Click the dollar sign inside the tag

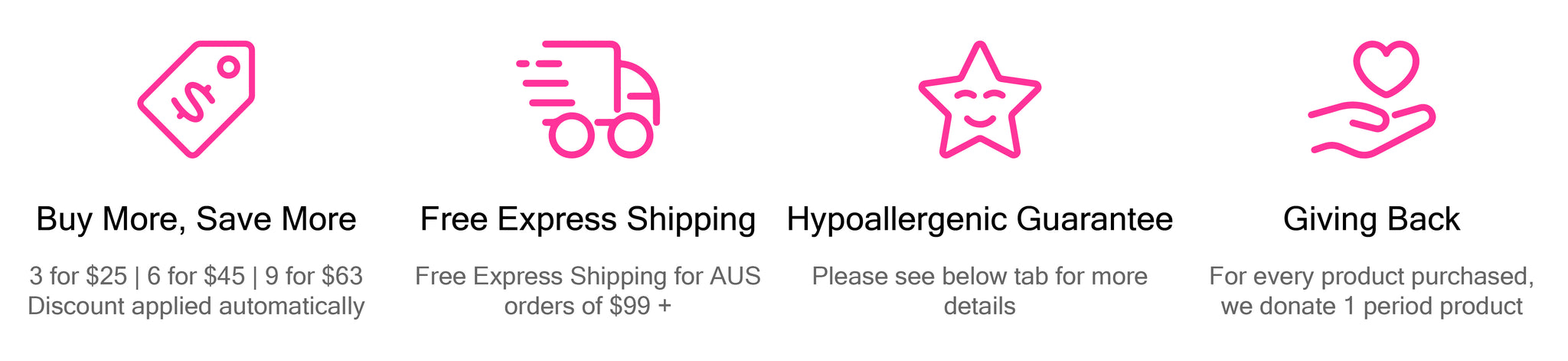pyautogui.click(x=194, y=101)
